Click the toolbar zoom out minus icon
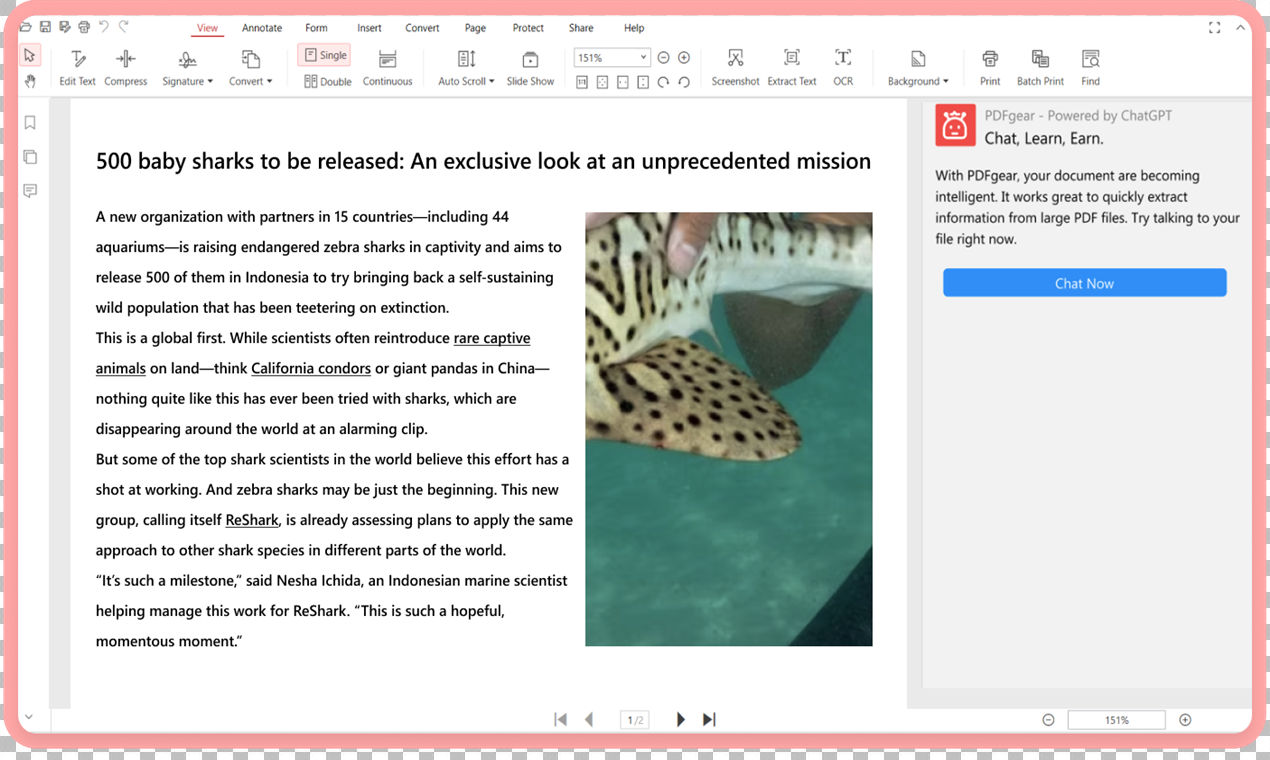The height and width of the screenshot is (760, 1270). (663, 58)
